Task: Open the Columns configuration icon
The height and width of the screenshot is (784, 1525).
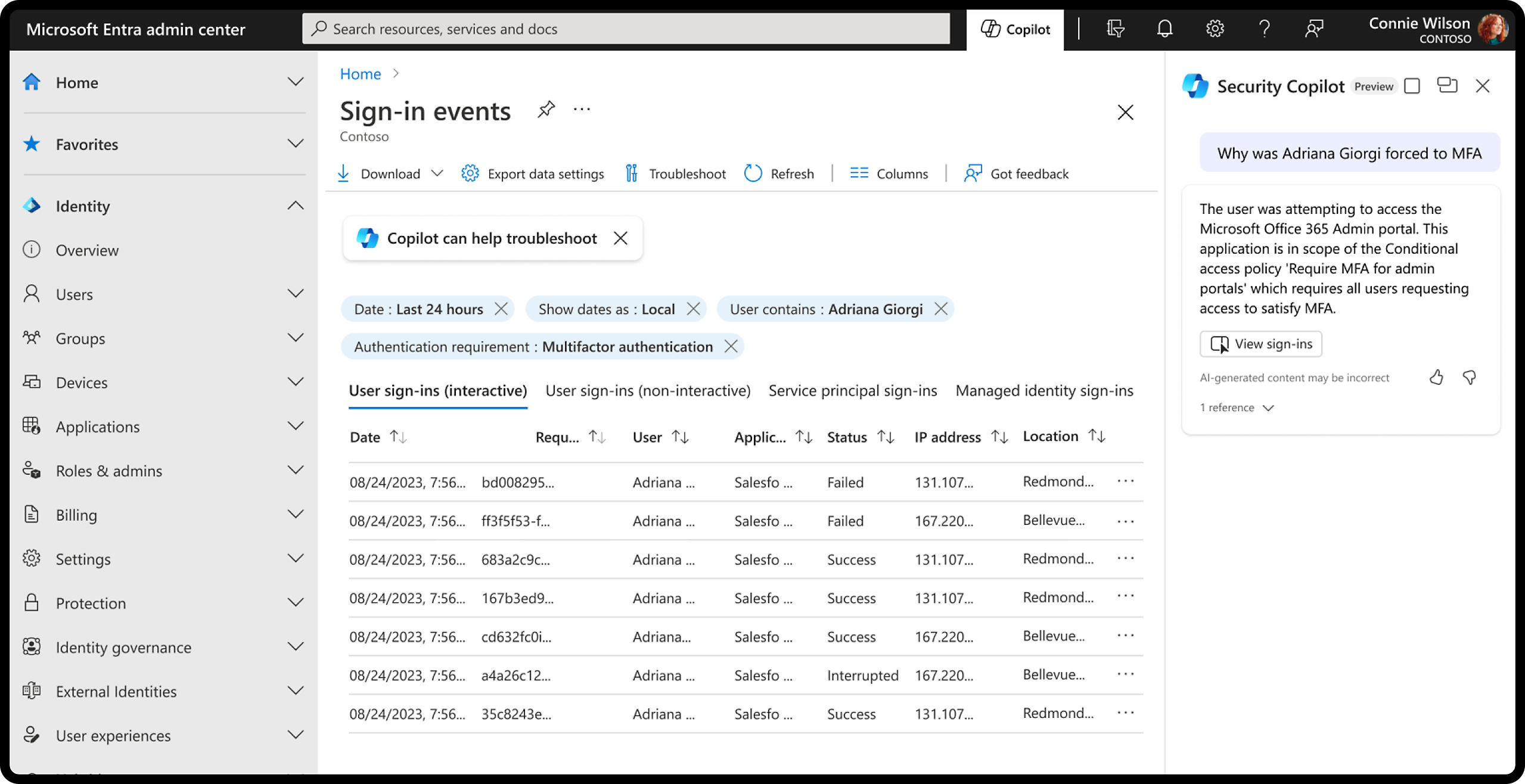Action: pyautogui.click(x=858, y=173)
